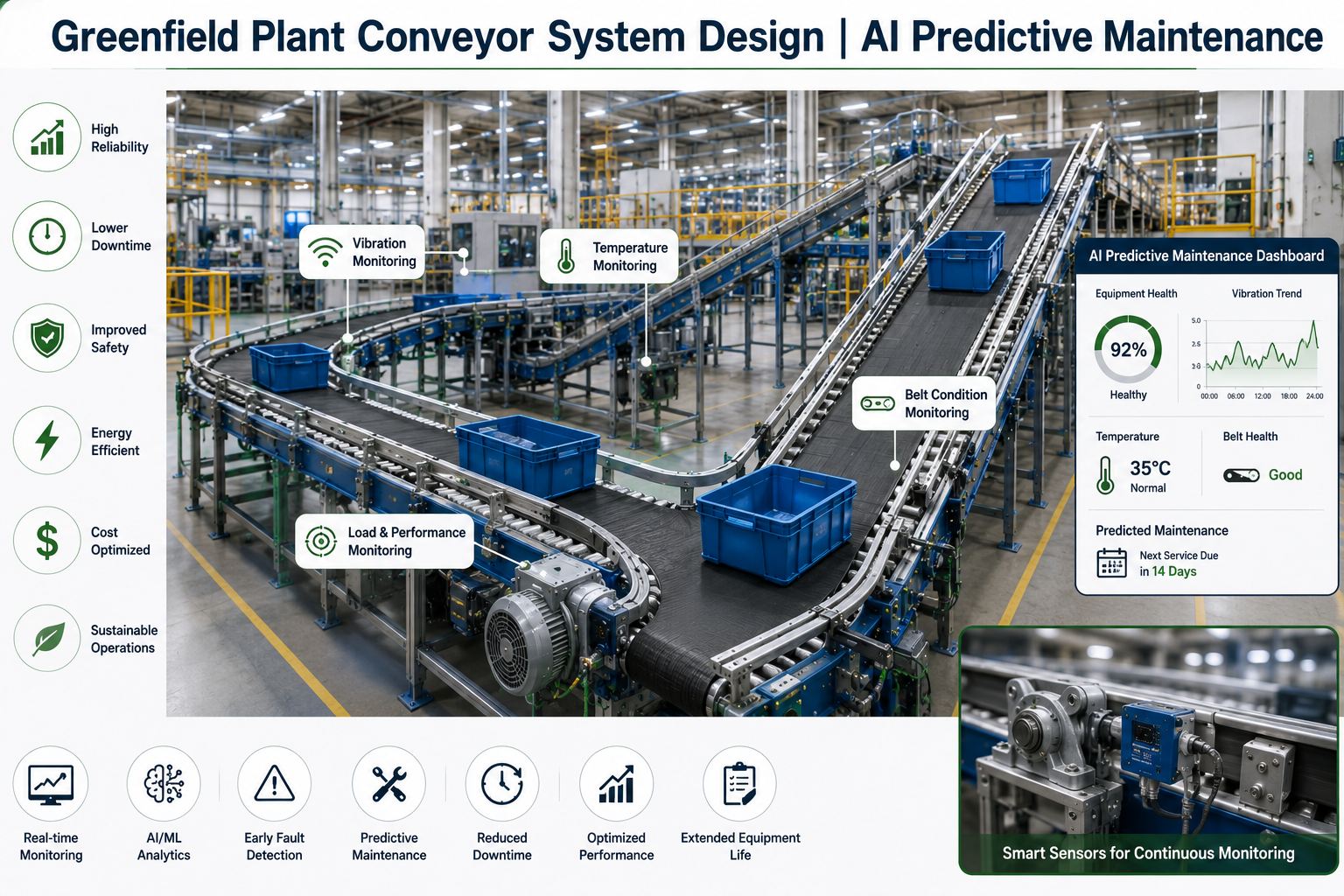Click the 'Optimized Performance' caption
The width and height of the screenshot is (1344, 896).
(x=616, y=846)
